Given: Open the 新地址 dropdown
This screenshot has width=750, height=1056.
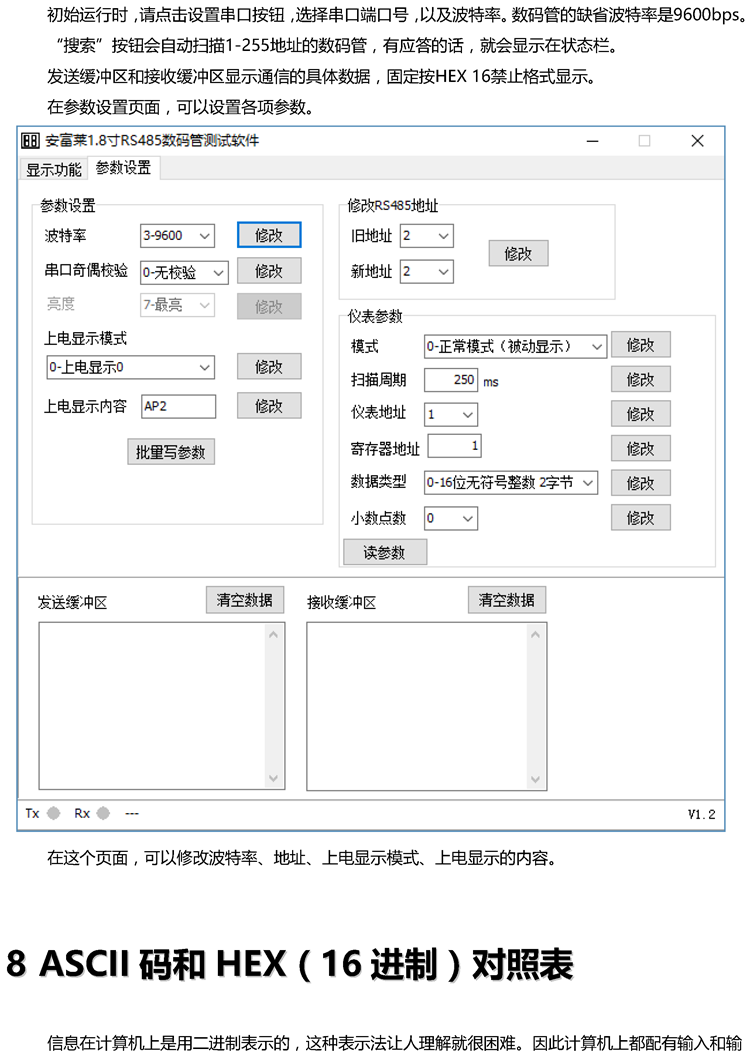Looking at the screenshot, I should (x=427, y=271).
